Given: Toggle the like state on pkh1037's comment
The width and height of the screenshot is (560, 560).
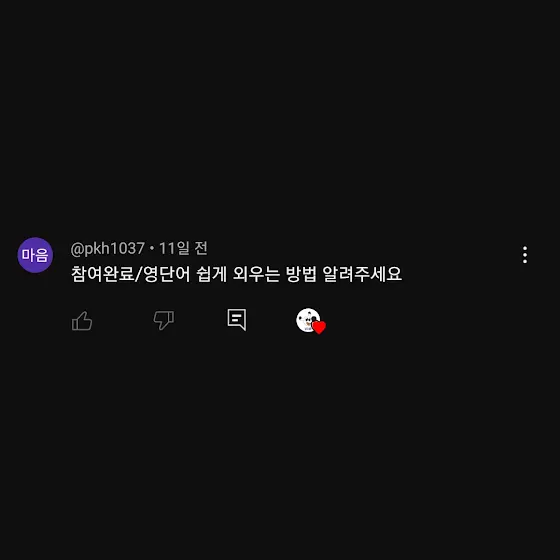Looking at the screenshot, I should coord(82,321).
